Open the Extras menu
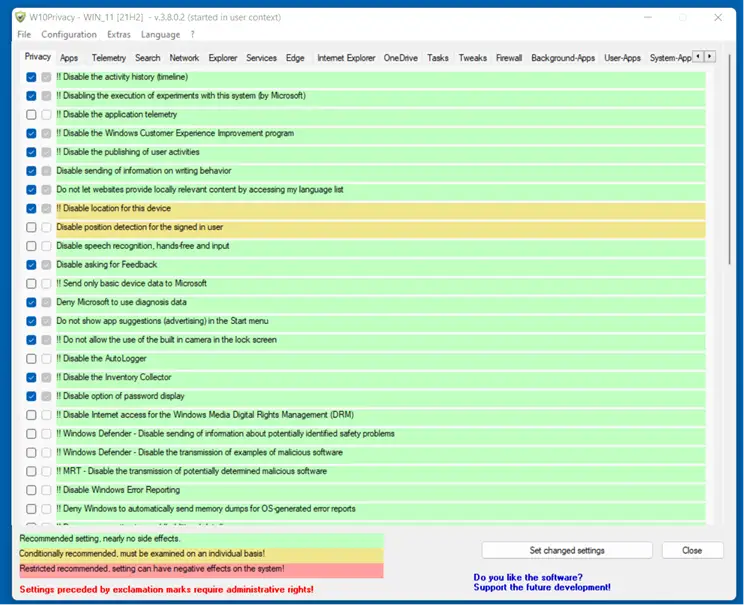Viewport: 744px width, 605px height. [x=119, y=34]
